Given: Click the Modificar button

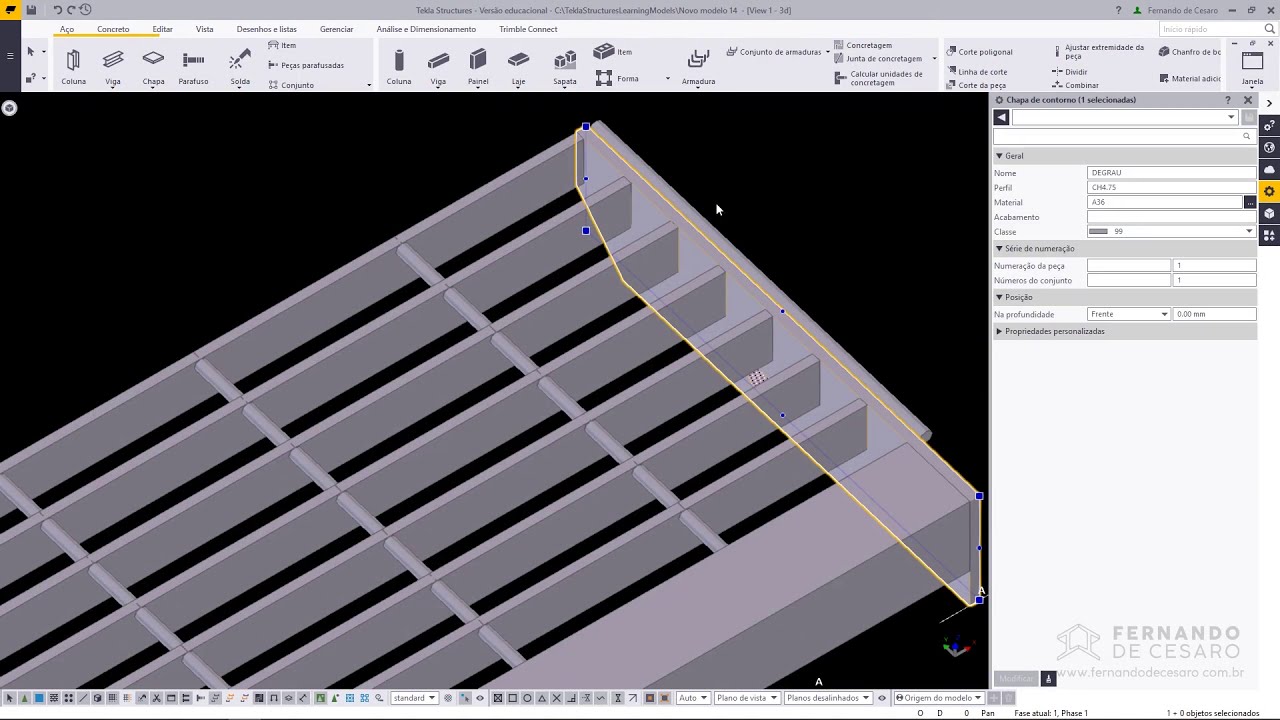Looking at the screenshot, I should point(1016,678).
